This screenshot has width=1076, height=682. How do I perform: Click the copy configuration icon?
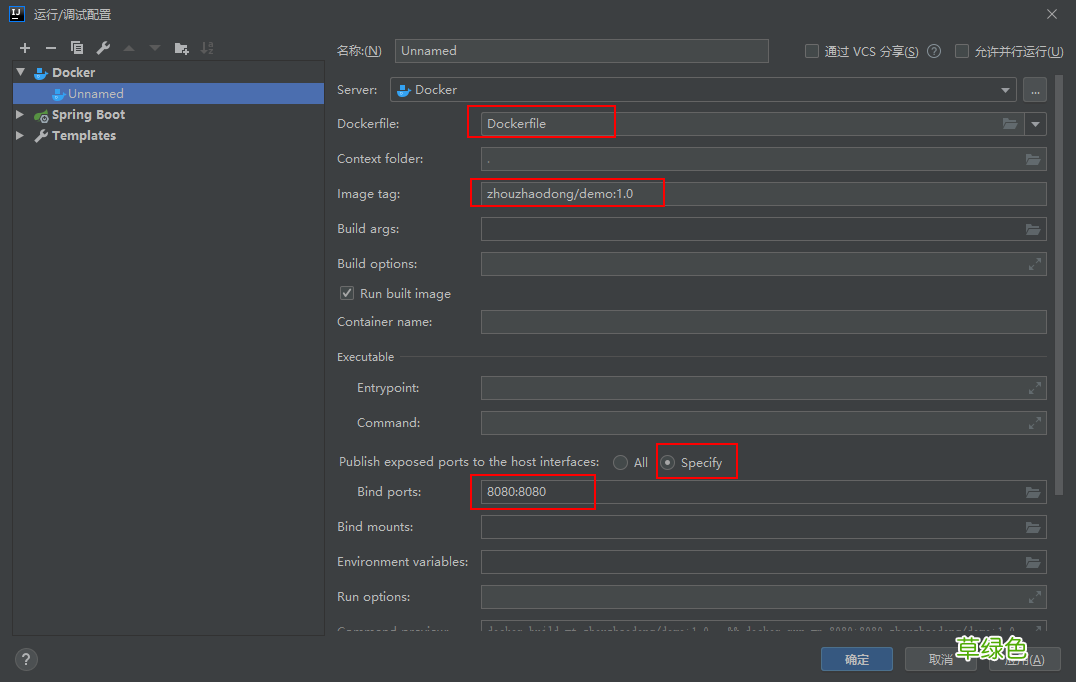click(x=77, y=48)
